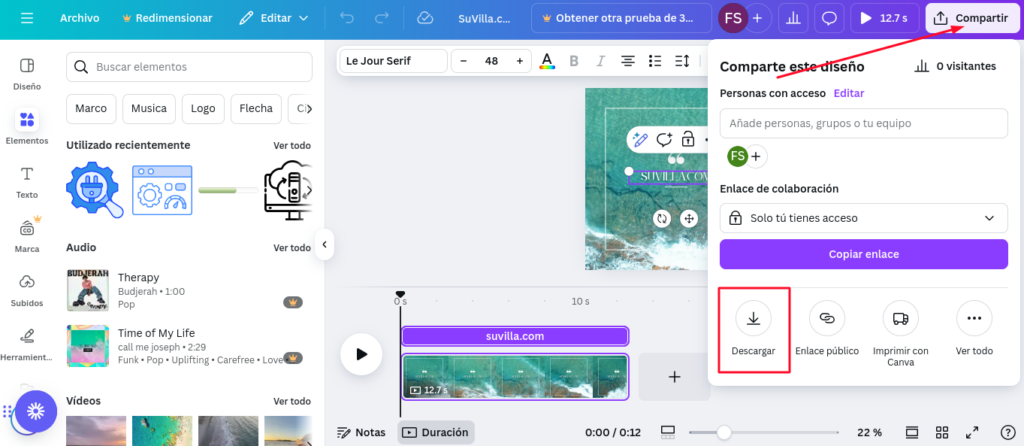Click the lock icon on floating toolbar
The height and width of the screenshot is (446, 1024).
pyautogui.click(x=688, y=139)
